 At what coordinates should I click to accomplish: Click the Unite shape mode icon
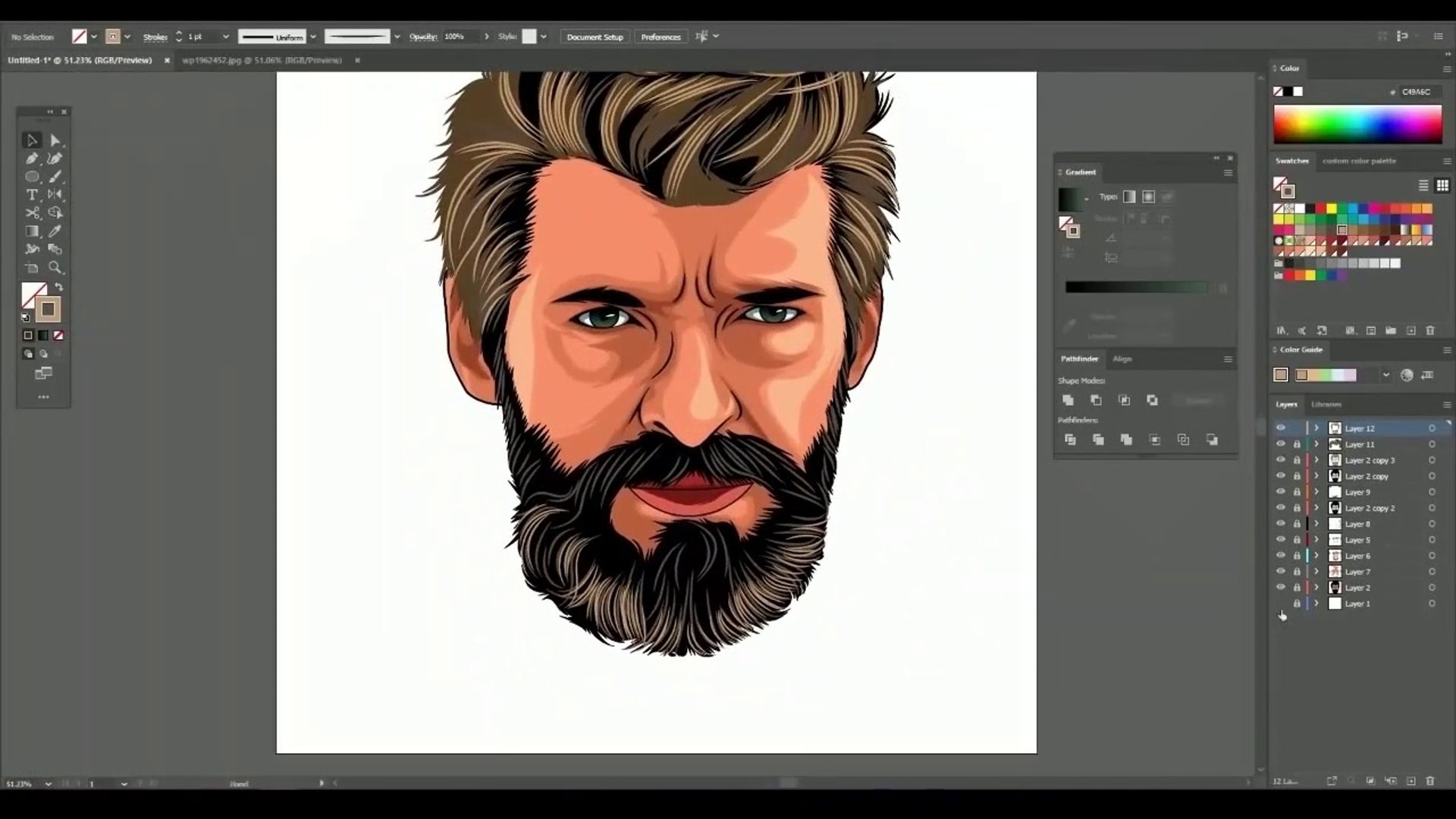[x=1068, y=400]
